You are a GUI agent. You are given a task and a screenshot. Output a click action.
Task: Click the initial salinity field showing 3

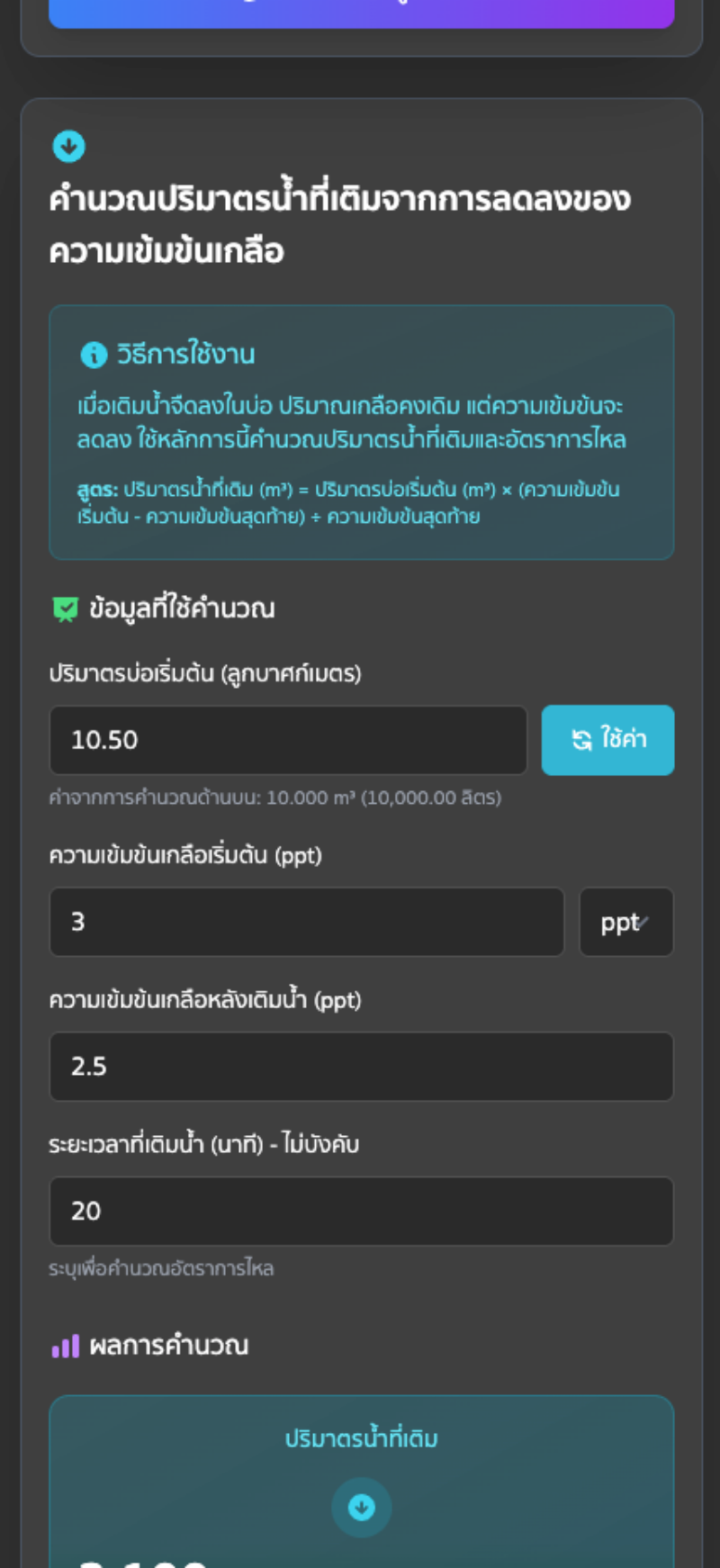[306, 923]
